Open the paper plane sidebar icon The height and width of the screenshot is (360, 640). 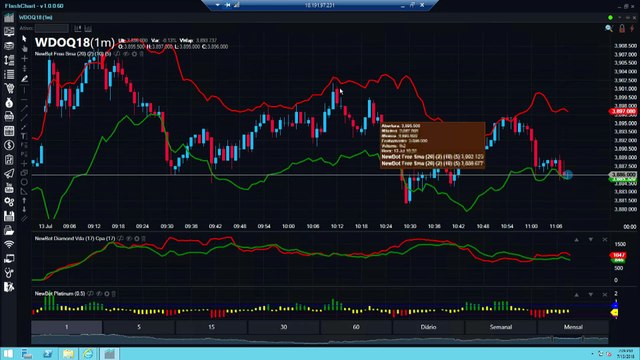(x=9, y=173)
